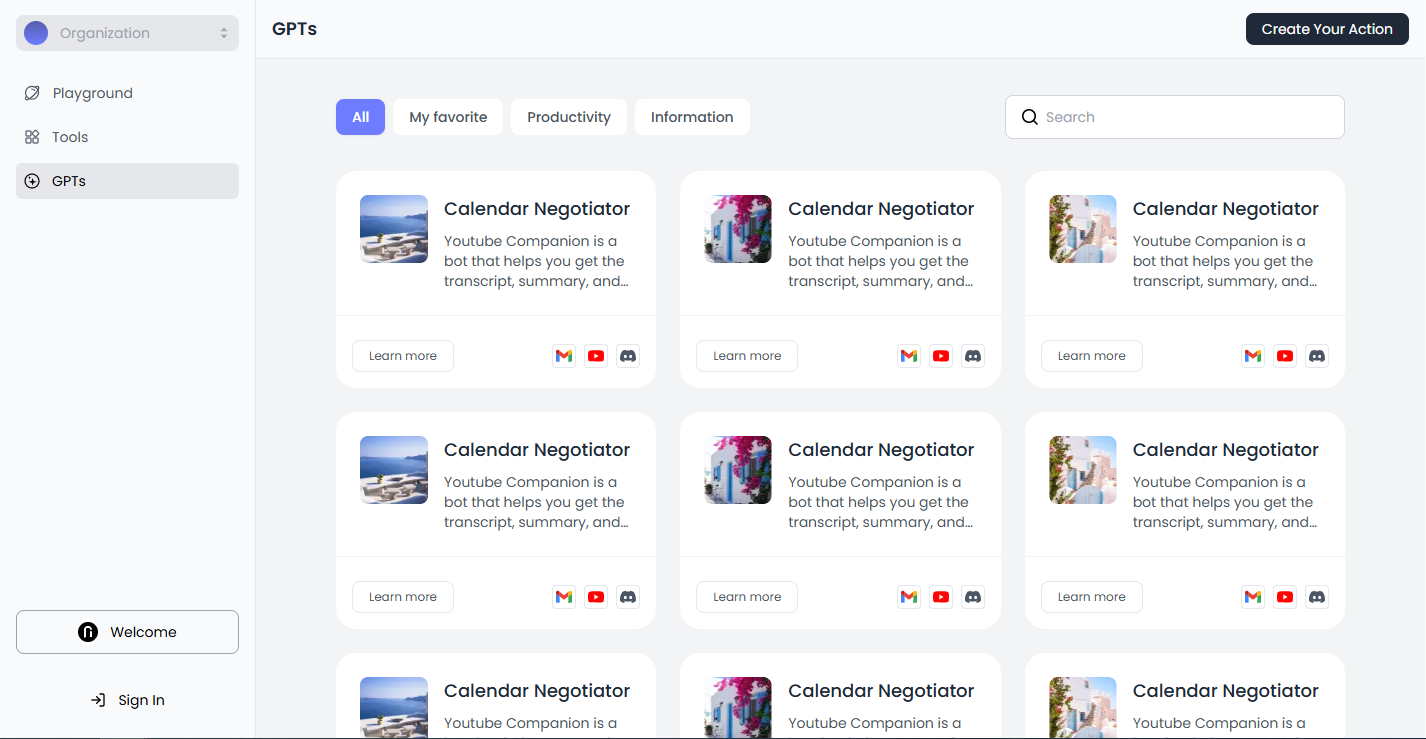Click Learn more on second-row white stairway card
The height and width of the screenshot is (739, 1426).
pos(1092,597)
